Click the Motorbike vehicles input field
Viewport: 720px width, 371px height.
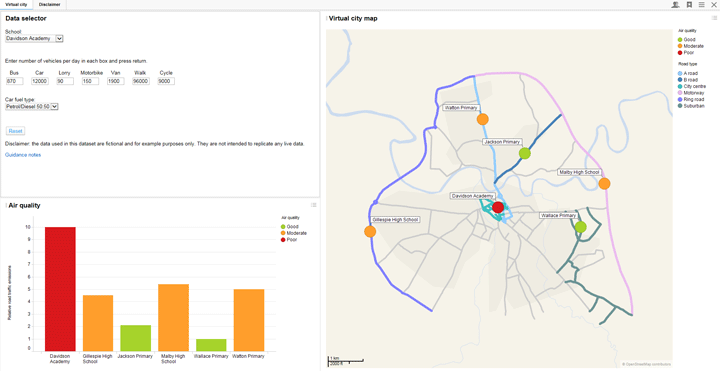click(90, 81)
